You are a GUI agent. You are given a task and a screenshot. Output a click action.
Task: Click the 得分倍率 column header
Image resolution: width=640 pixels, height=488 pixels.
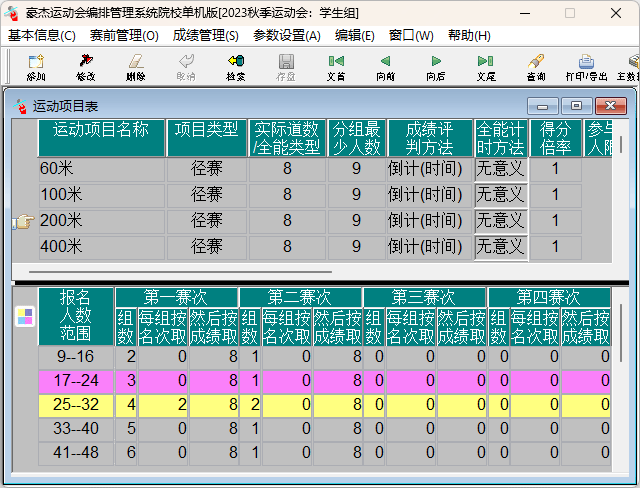tap(555, 138)
